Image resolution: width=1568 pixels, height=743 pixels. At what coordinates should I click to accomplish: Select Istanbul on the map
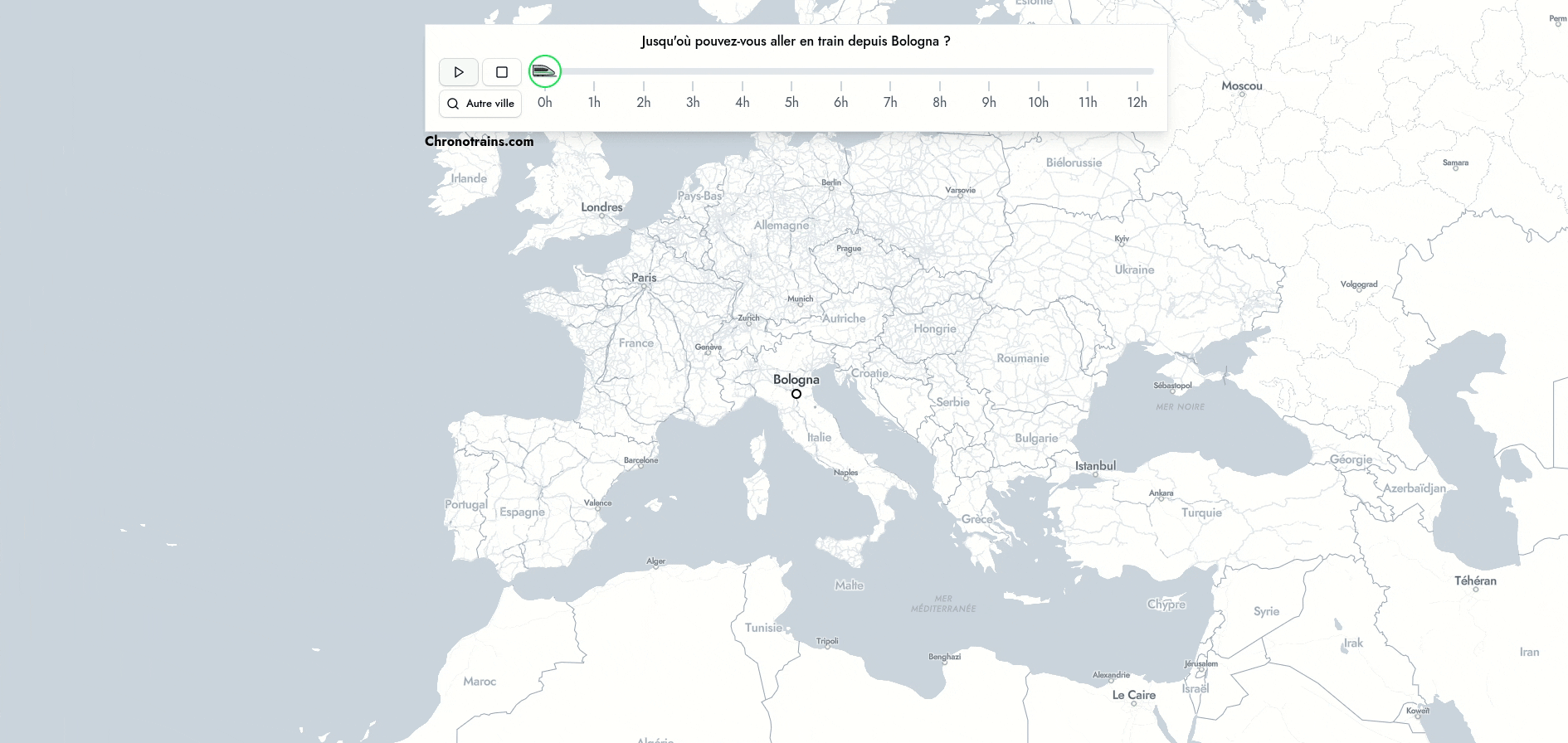(x=1095, y=467)
